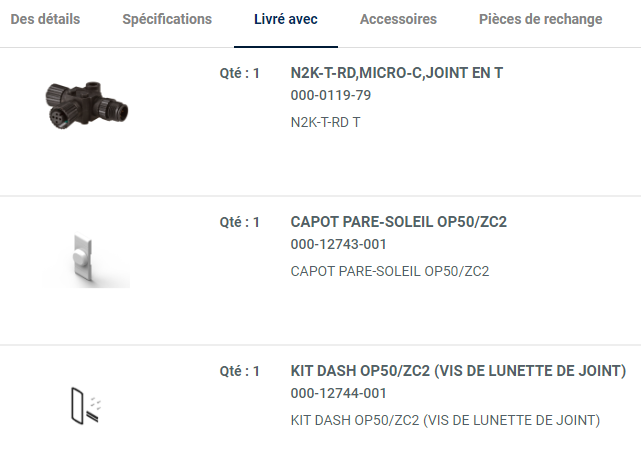
Task: Open the Pièces de rechange tab
Action: pyautogui.click(x=540, y=19)
